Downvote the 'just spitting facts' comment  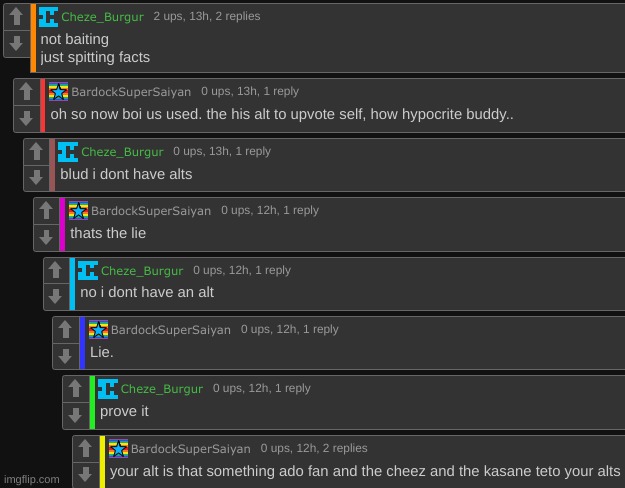pyautogui.click(x=16, y=43)
